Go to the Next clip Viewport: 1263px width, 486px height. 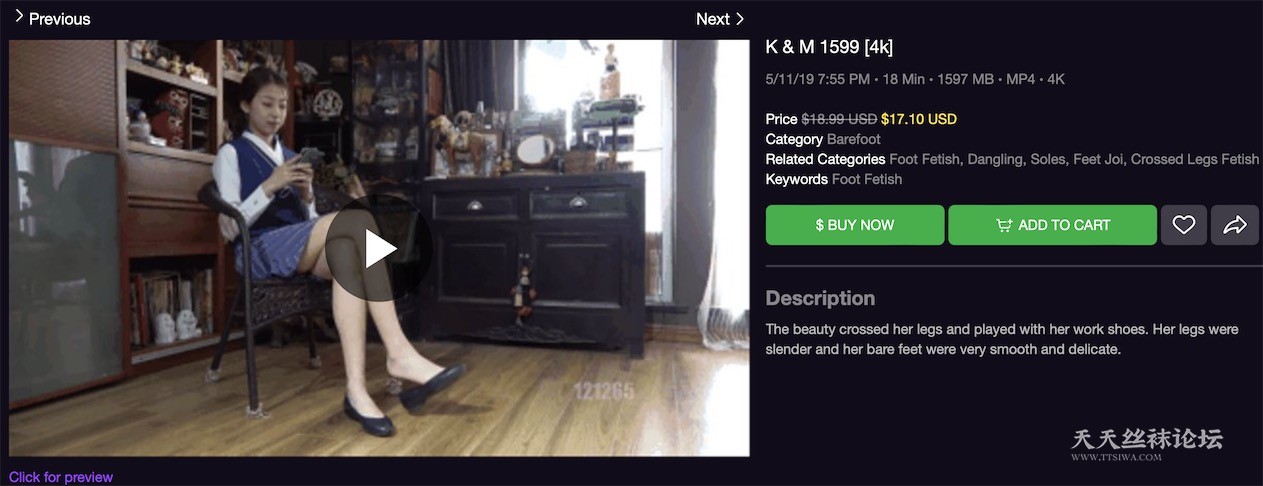tap(712, 19)
